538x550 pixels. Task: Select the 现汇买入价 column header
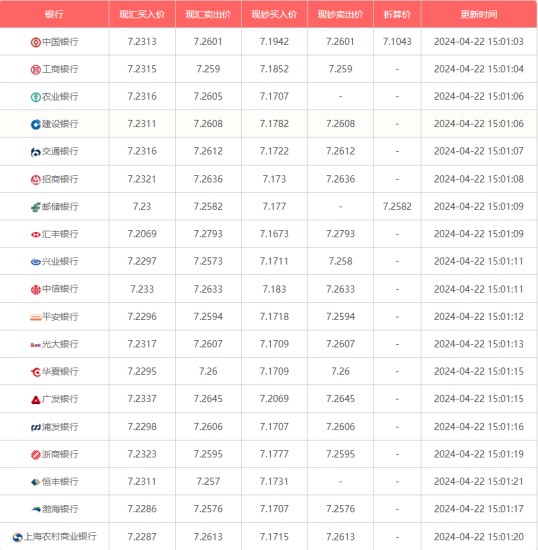(142, 14)
